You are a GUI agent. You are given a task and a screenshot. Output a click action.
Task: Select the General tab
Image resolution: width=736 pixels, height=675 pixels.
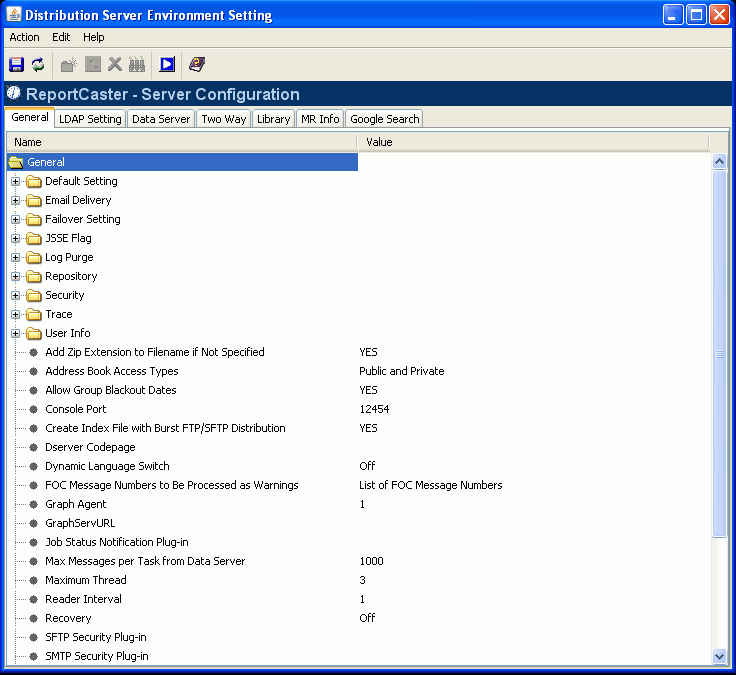point(30,117)
